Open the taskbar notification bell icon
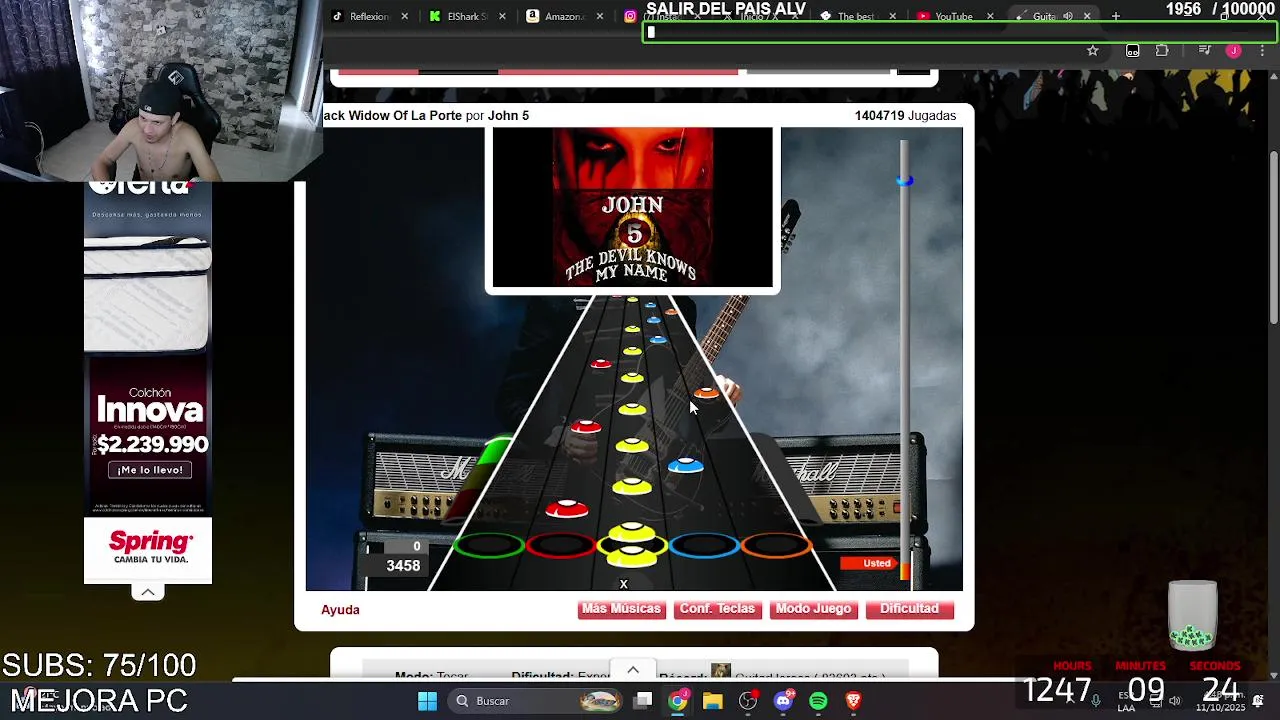The image size is (1280, 720). tap(1258, 700)
